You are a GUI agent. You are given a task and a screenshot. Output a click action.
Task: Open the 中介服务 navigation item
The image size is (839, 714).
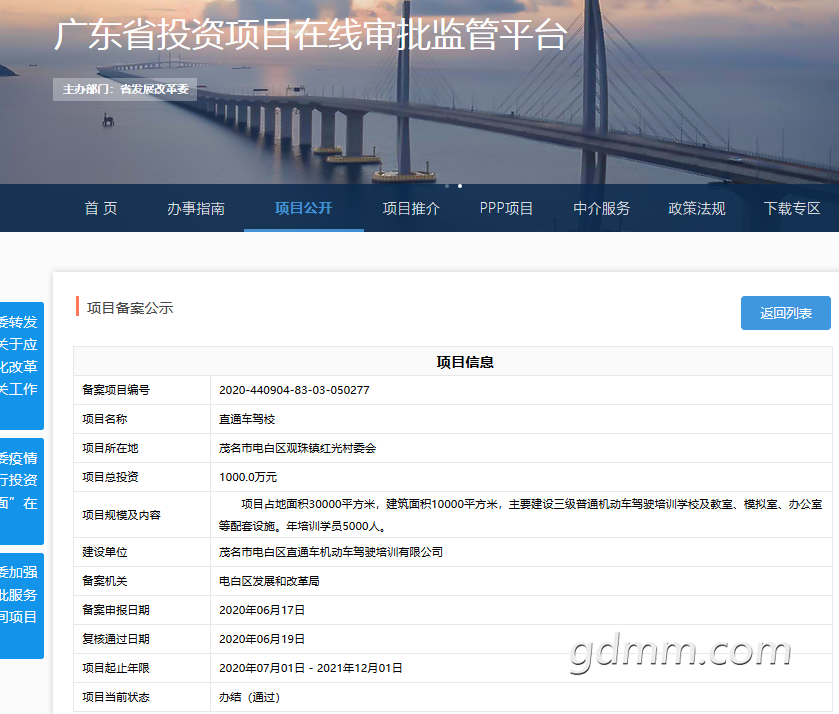click(x=601, y=208)
